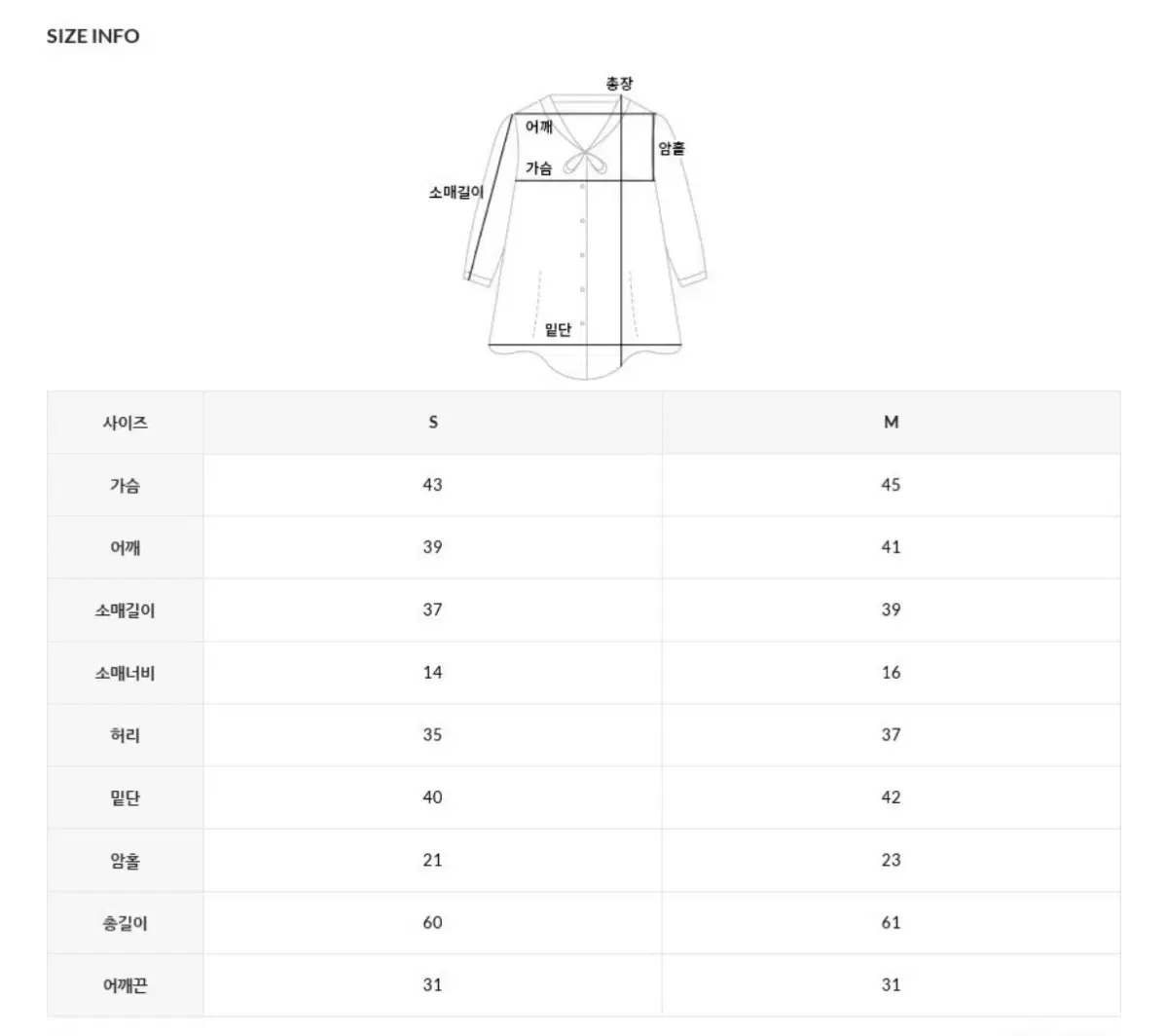The width and height of the screenshot is (1168, 1036).
Task: Click the 밑단 row label in table
Action: [x=126, y=798]
